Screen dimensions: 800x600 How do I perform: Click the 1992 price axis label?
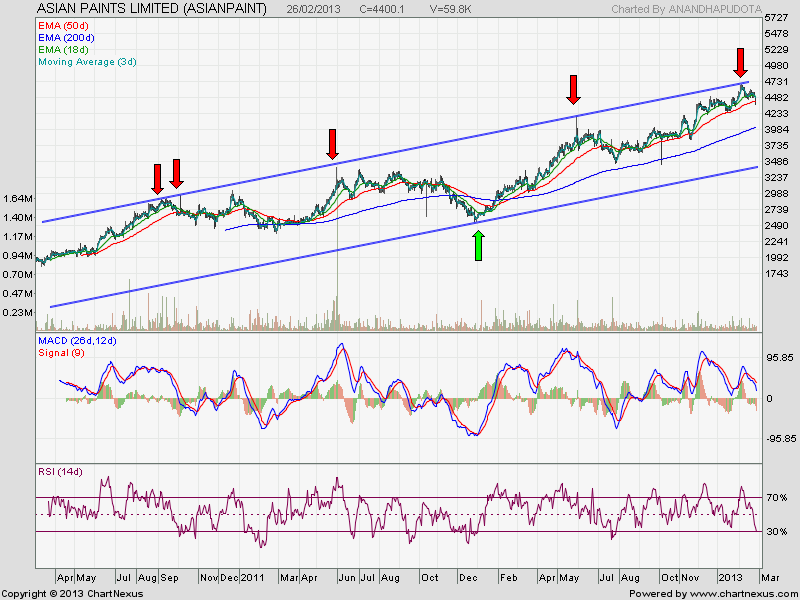point(776,258)
